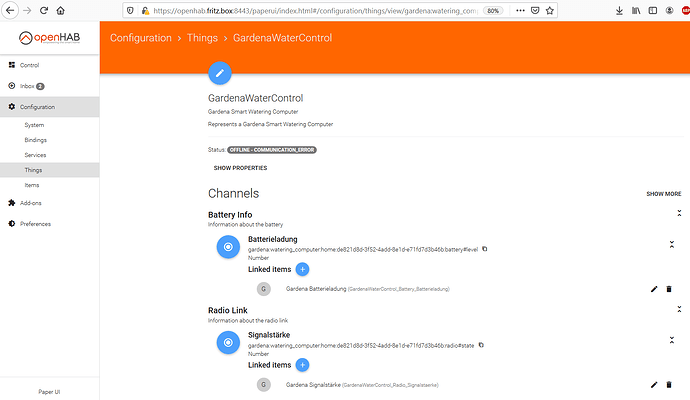Collapse the Battery Info channel group

pyautogui.click(x=679, y=213)
